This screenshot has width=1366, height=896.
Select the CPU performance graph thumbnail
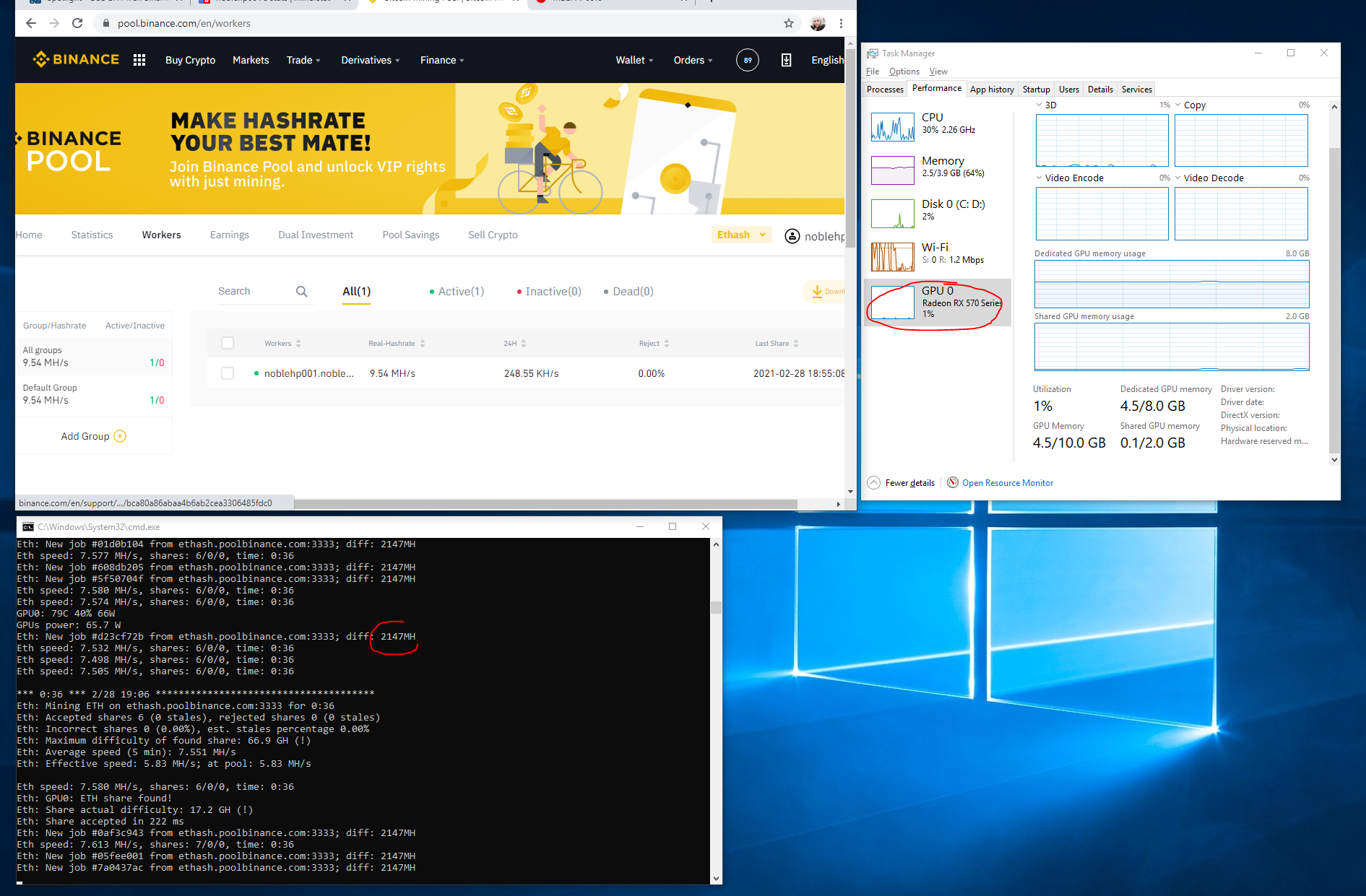tap(893, 127)
